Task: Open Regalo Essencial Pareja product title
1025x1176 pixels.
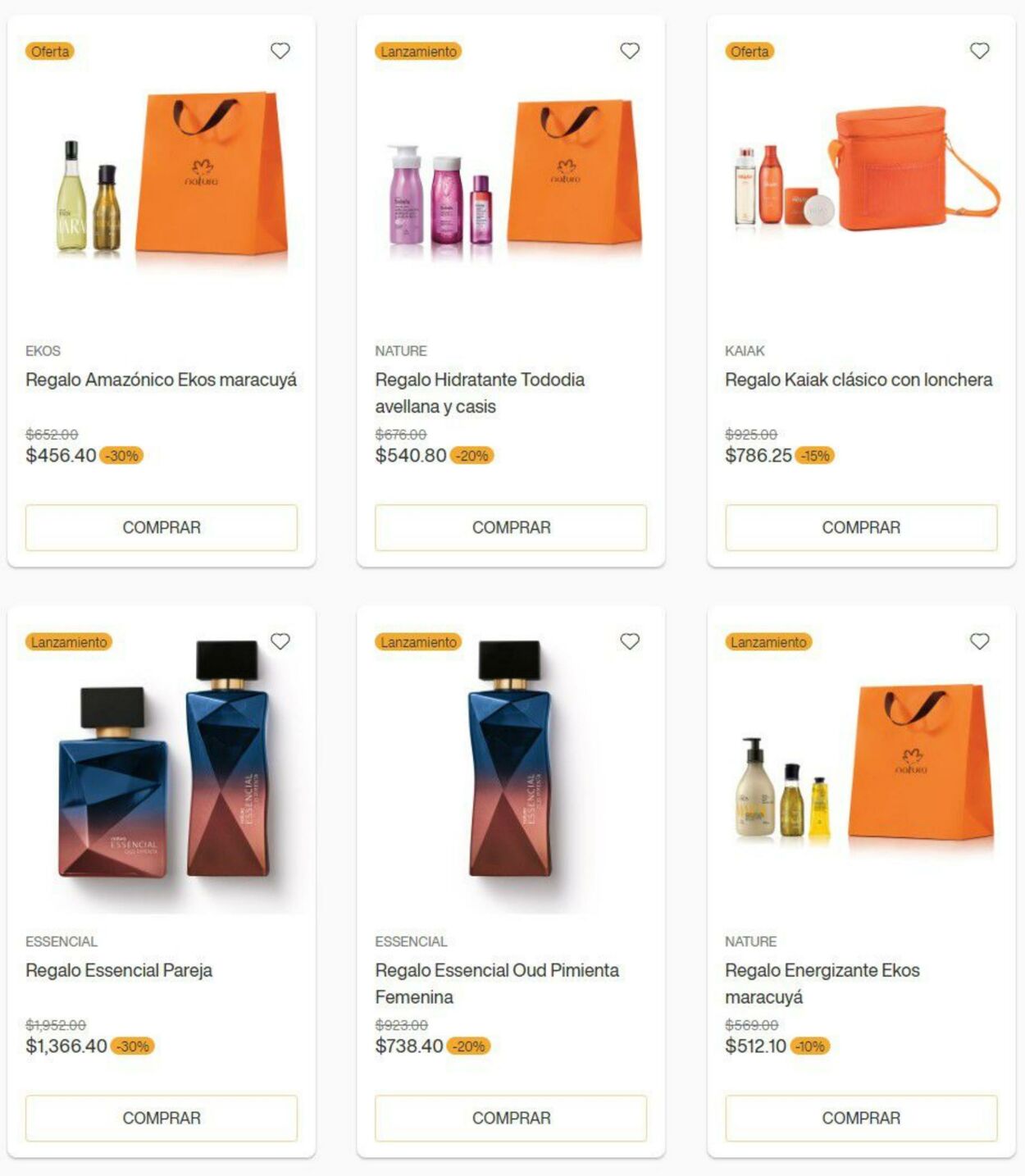Action: 119,970
